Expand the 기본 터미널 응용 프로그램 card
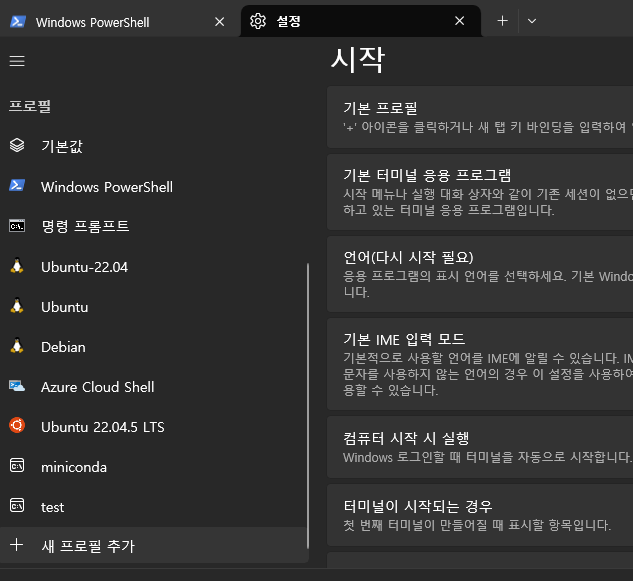Image resolution: width=633 pixels, height=581 pixels. (480, 192)
